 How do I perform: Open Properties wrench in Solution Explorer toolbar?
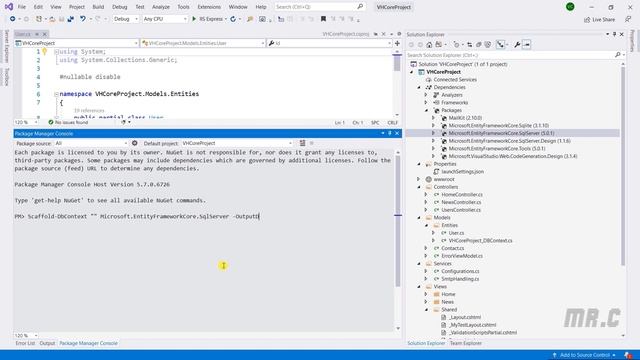(517, 44)
